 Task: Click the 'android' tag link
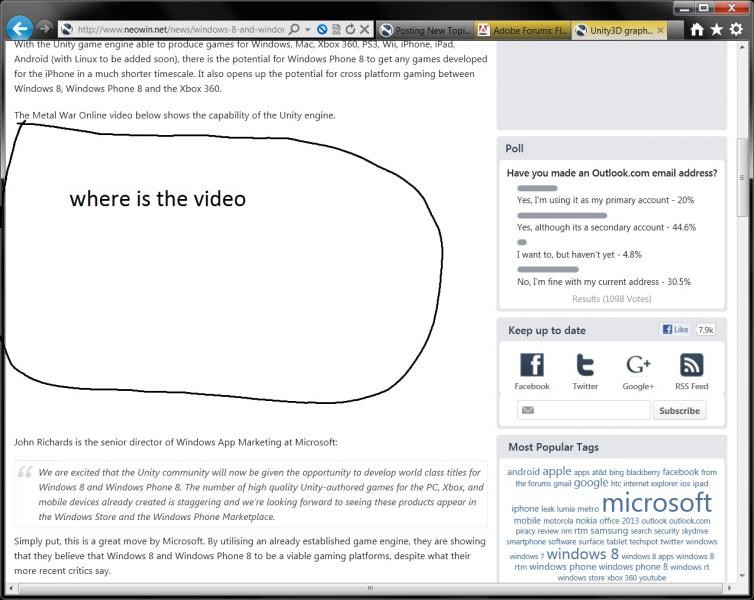click(x=523, y=472)
